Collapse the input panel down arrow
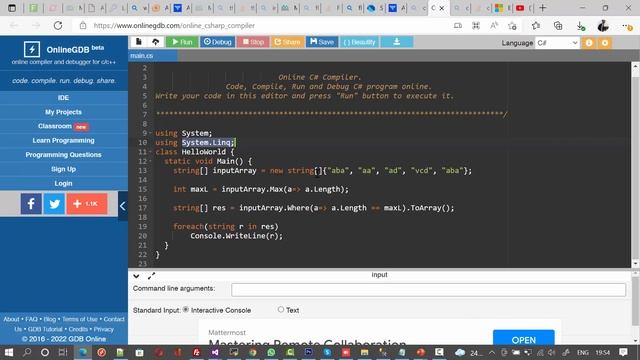Viewport: 640px width, 360px height. point(136,276)
